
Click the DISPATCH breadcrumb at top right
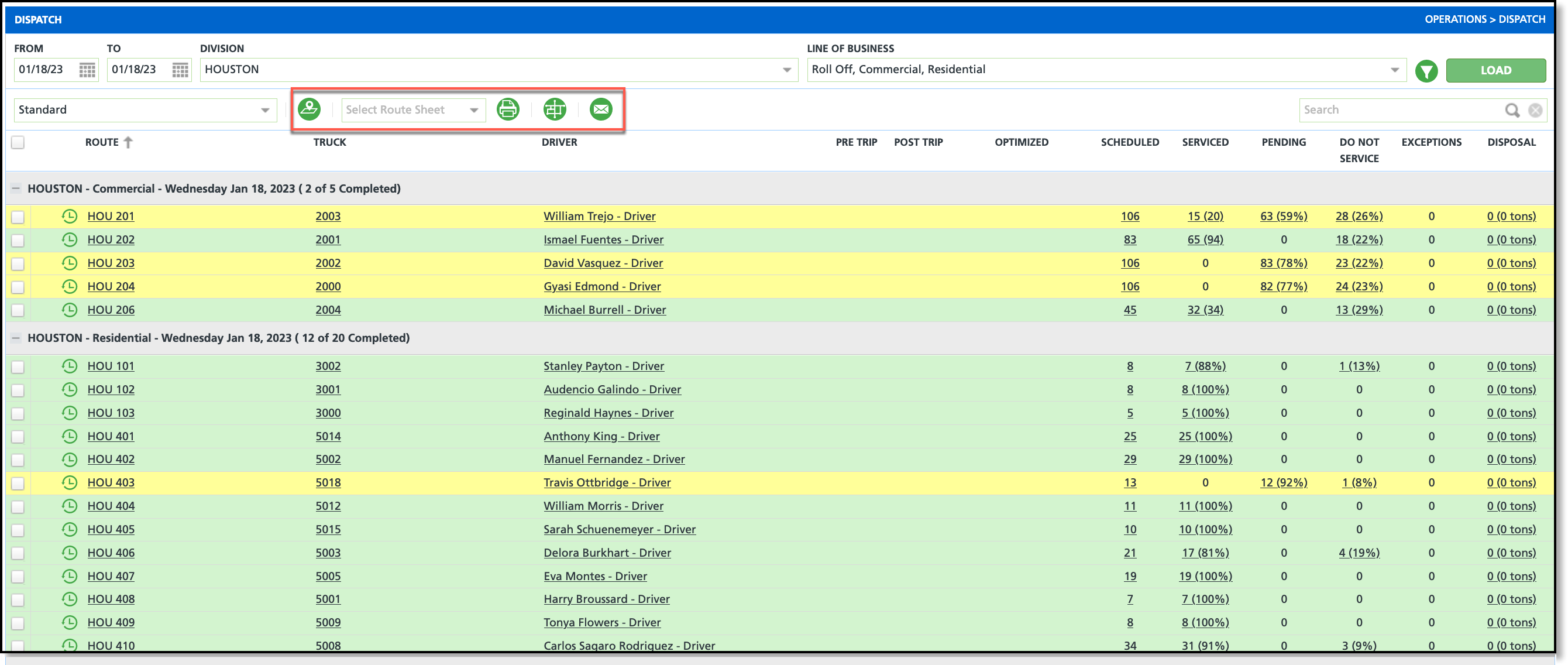1521,19
